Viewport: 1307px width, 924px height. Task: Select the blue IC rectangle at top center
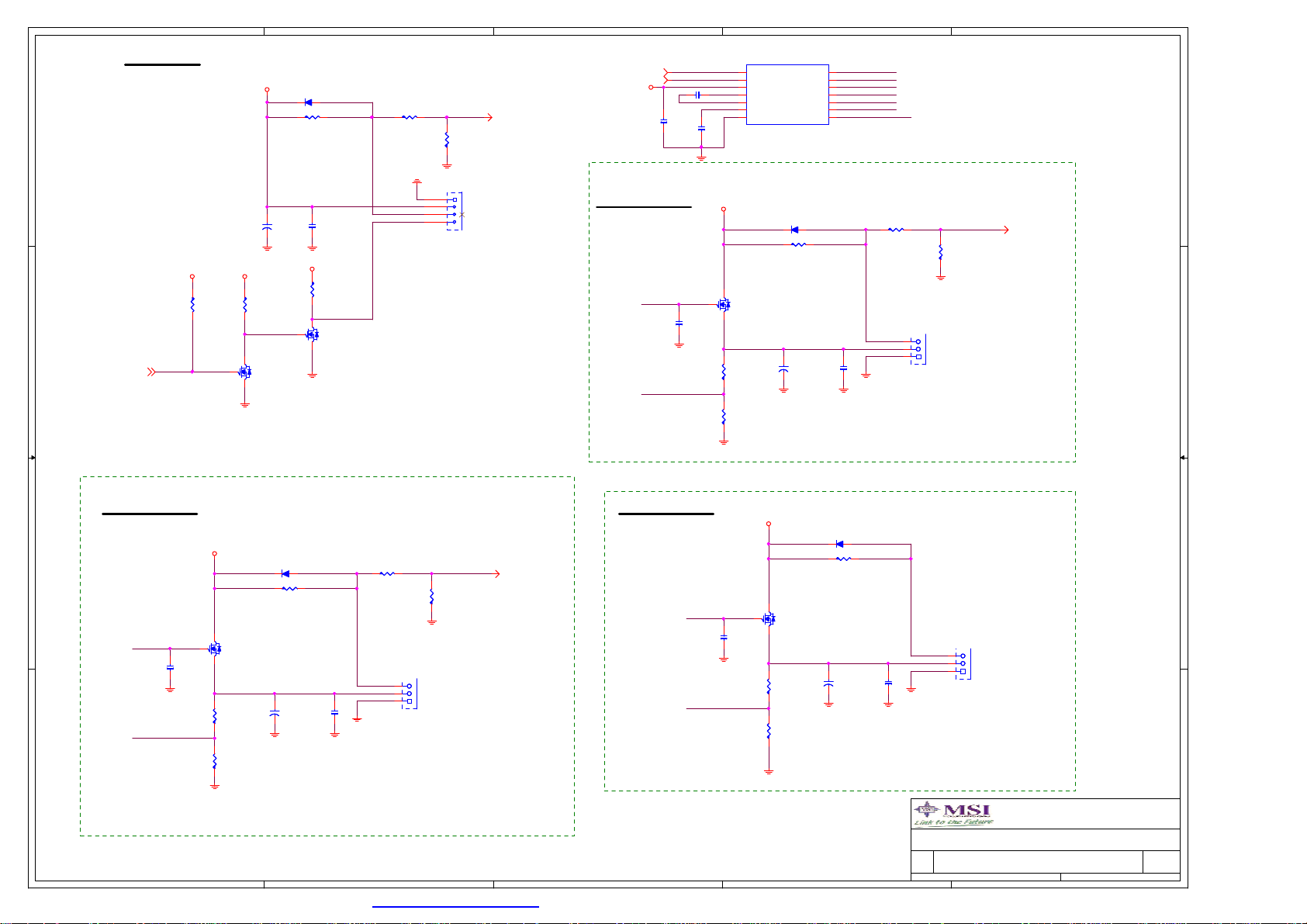pyautogui.click(x=787, y=95)
